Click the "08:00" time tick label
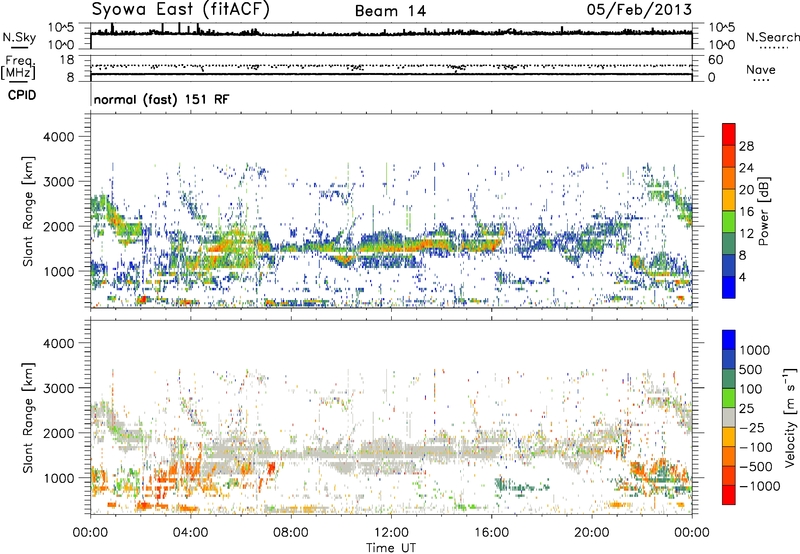800x554 pixels. click(x=291, y=533)
